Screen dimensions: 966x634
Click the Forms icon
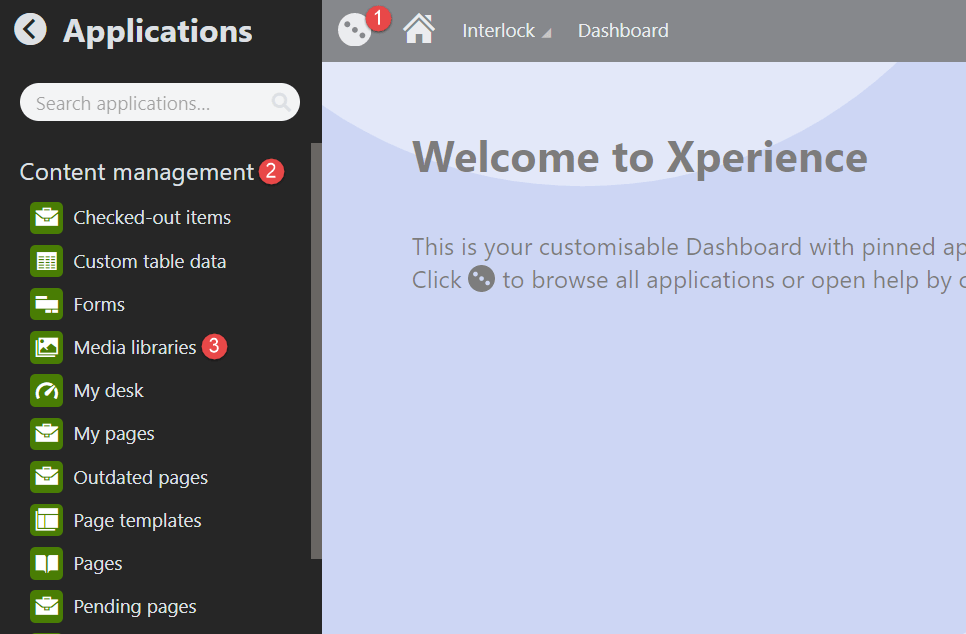point(47,304)
